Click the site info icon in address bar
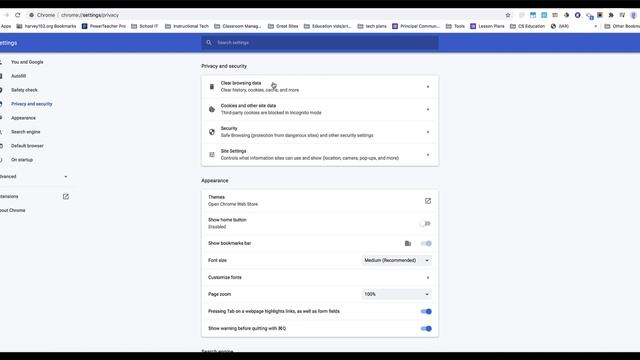Screen dimensions: 640x360 [31, 15]
